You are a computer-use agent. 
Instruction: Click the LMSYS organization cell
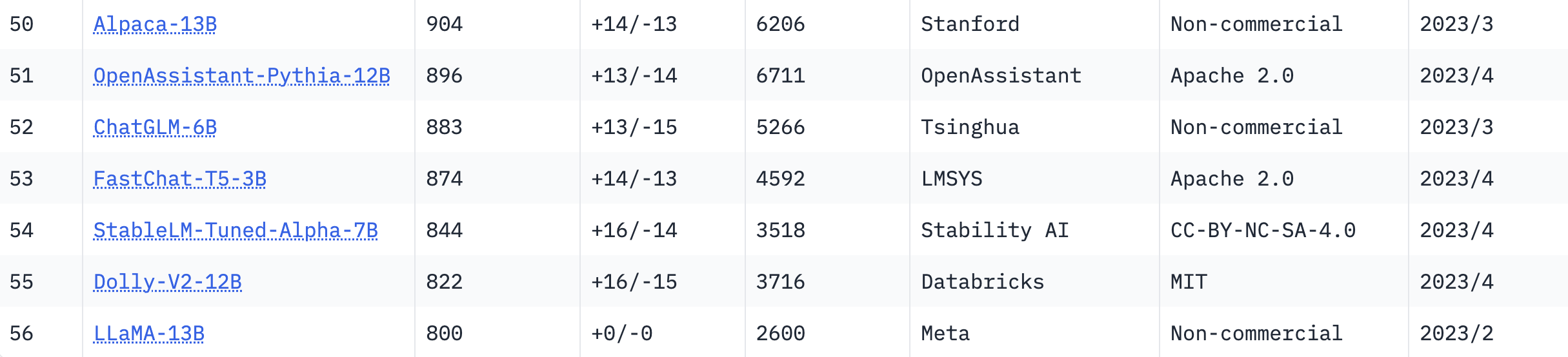click(952, 179)
